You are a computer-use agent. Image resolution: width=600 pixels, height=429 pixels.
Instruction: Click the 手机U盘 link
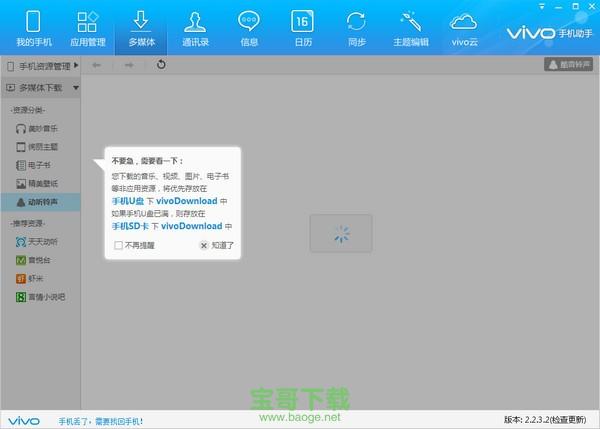[127, 201]
